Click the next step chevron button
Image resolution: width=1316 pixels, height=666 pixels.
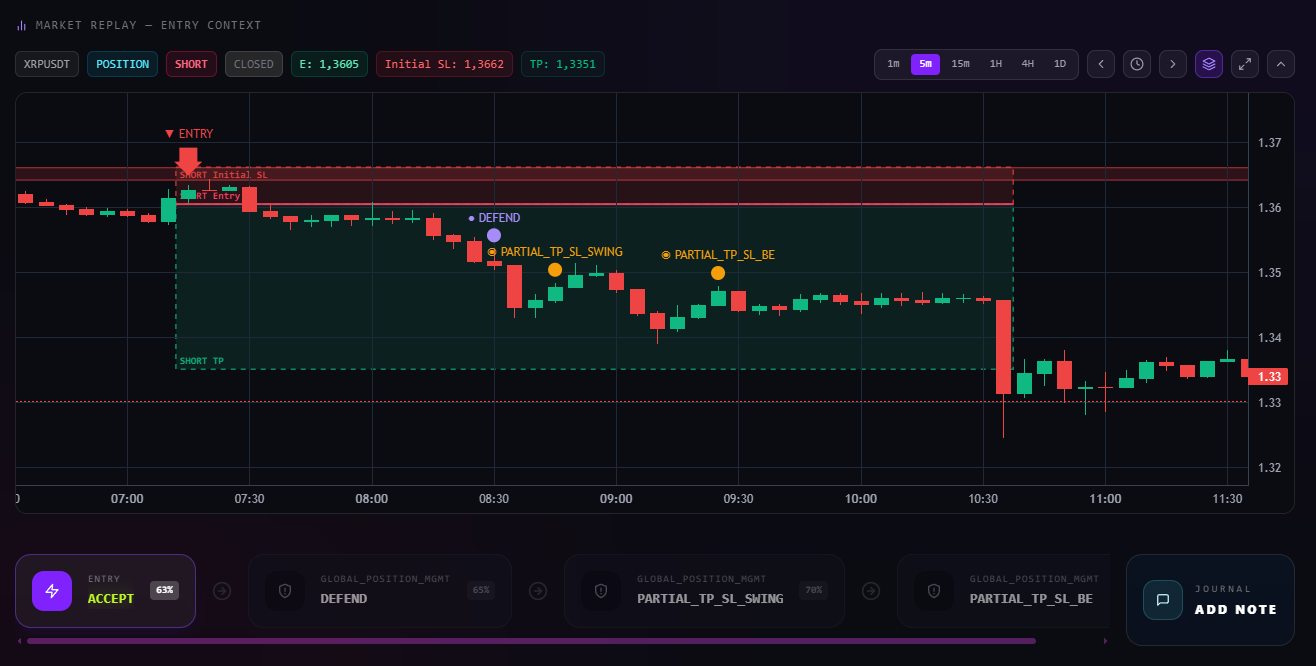click(1172, 64)
